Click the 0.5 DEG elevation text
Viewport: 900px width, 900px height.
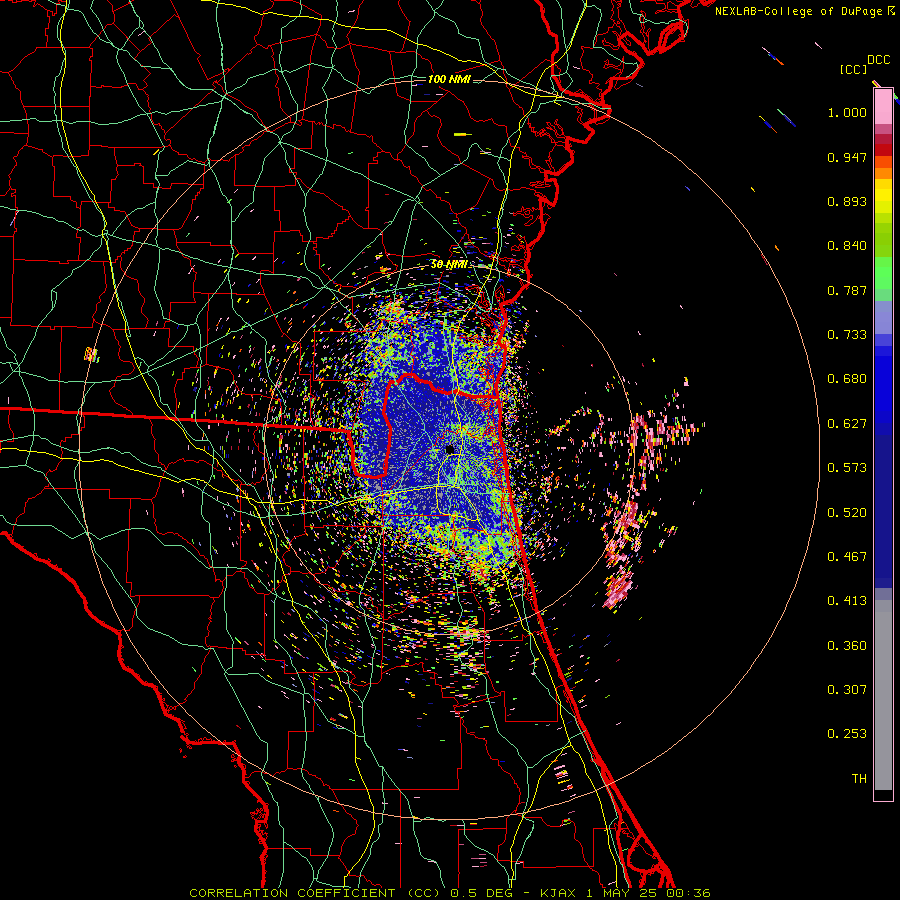[x=483, y=893]
